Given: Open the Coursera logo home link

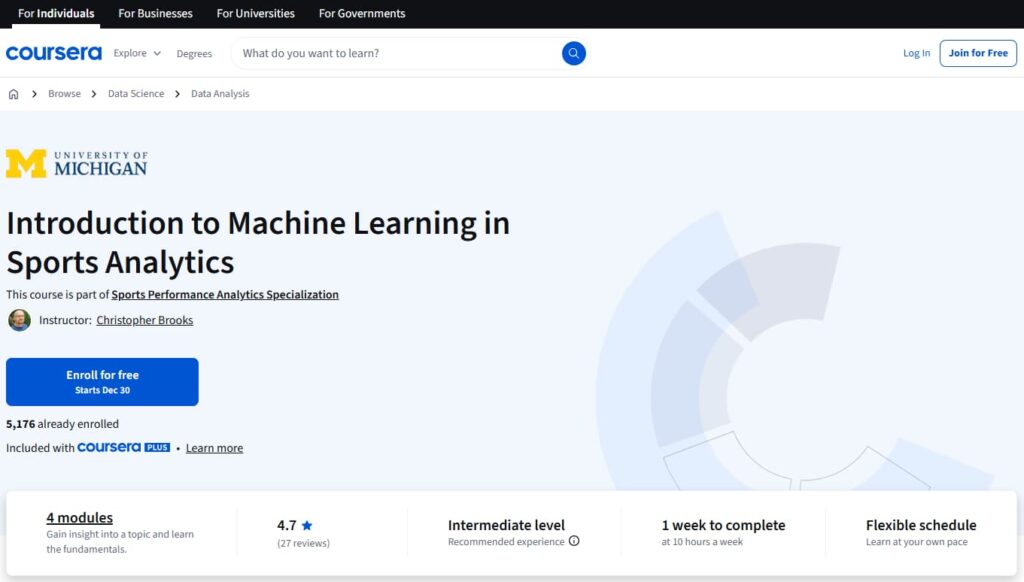Looking at the screenshot, I should pyautogui.click(x=54, y=53).
